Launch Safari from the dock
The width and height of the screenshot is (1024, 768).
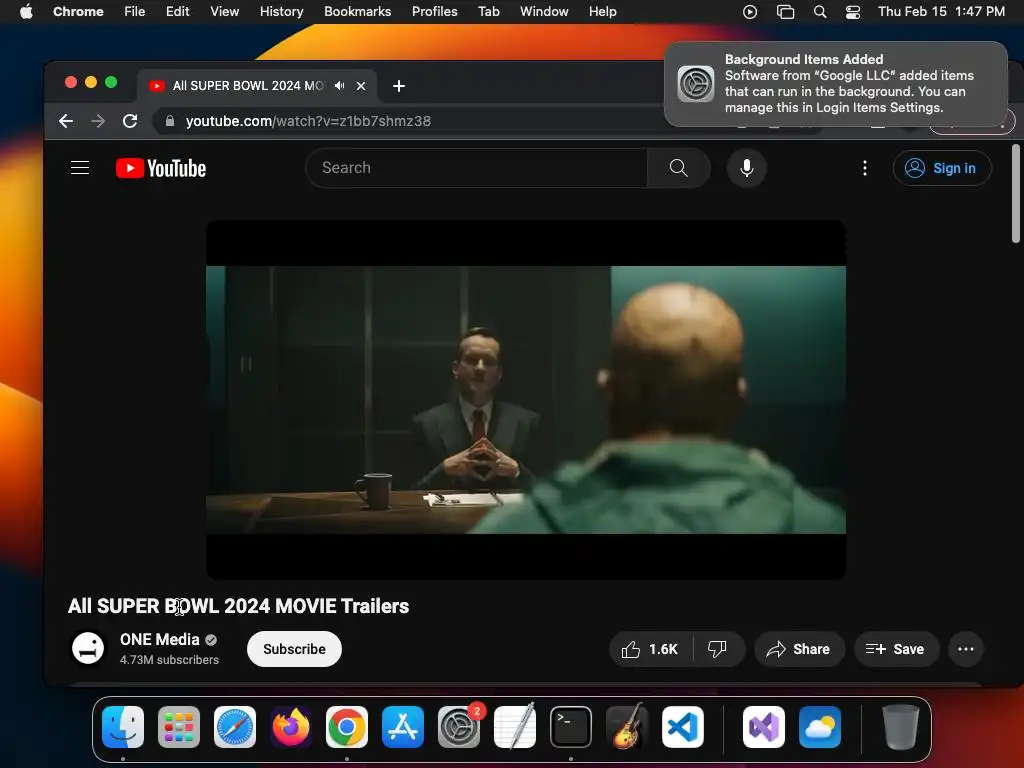(x=235, y=727)
